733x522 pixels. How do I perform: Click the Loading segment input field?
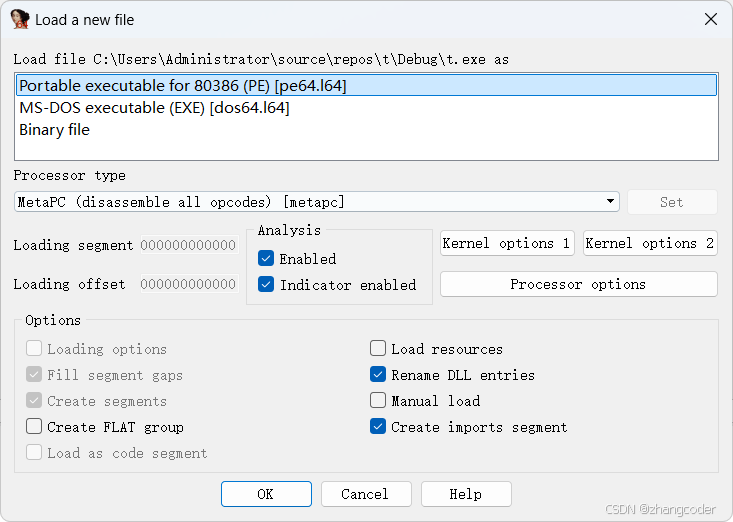pyautogui.click(x=189, y=245)
